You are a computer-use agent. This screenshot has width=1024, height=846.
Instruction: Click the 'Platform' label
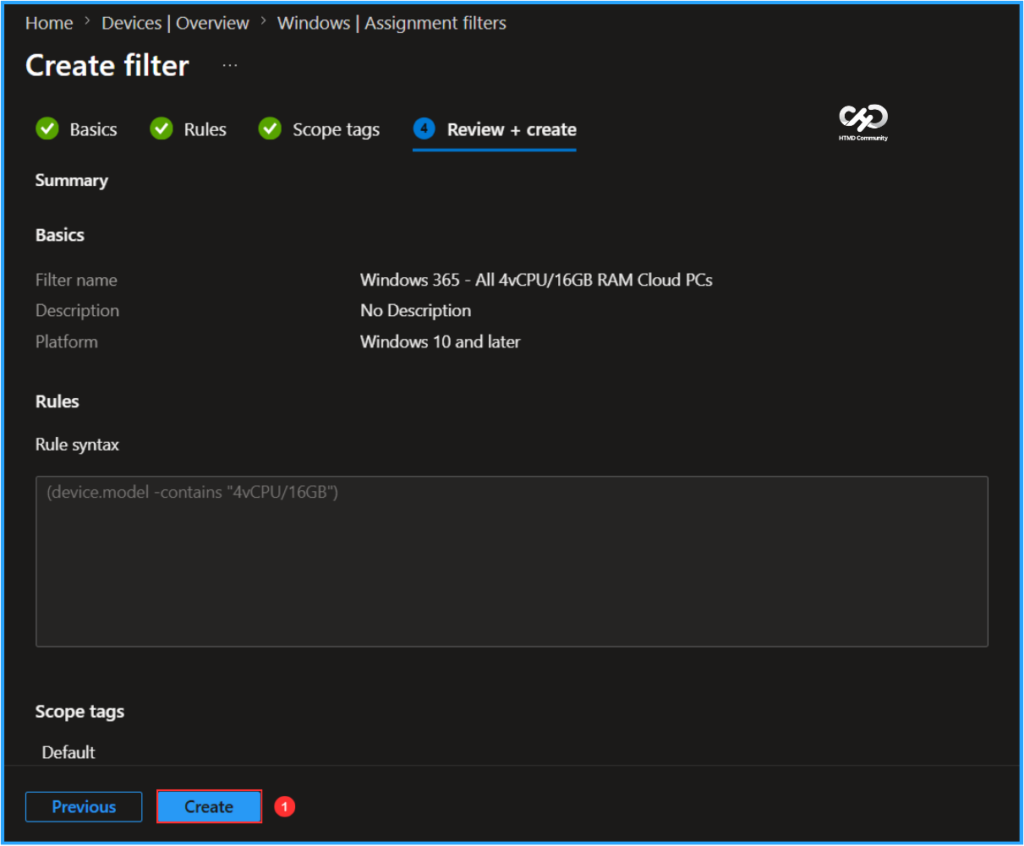point(67,342)
